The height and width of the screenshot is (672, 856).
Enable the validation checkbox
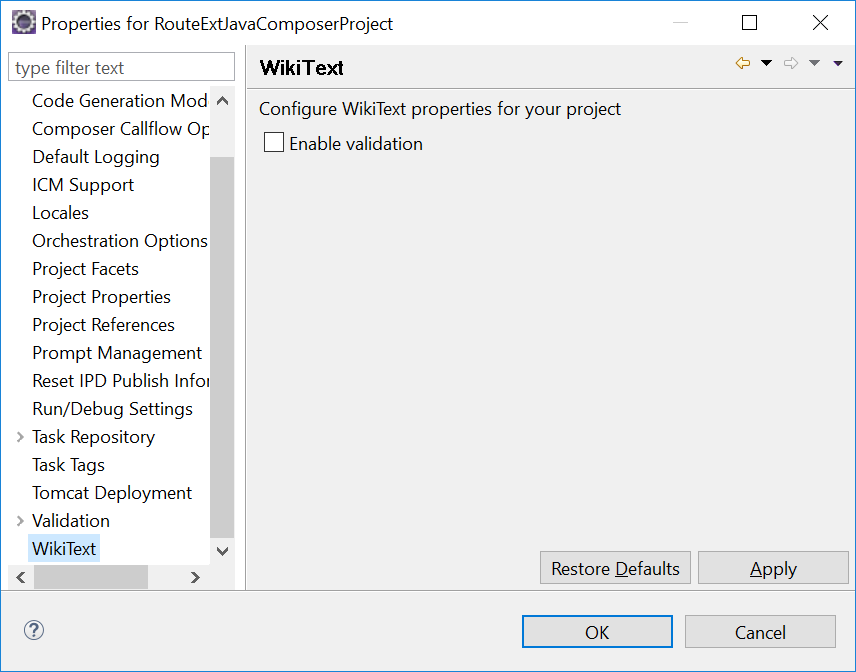[x=274, y=142]
